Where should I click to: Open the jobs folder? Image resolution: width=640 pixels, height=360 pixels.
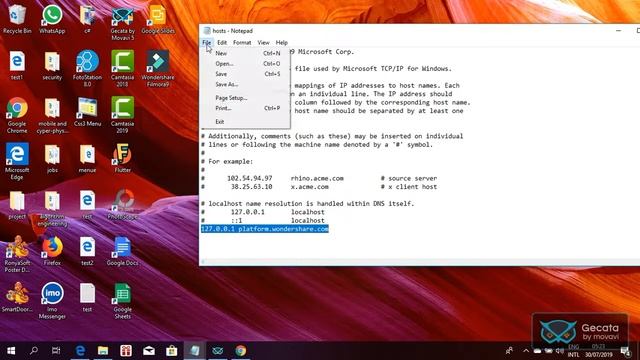(x=52, y=158)
